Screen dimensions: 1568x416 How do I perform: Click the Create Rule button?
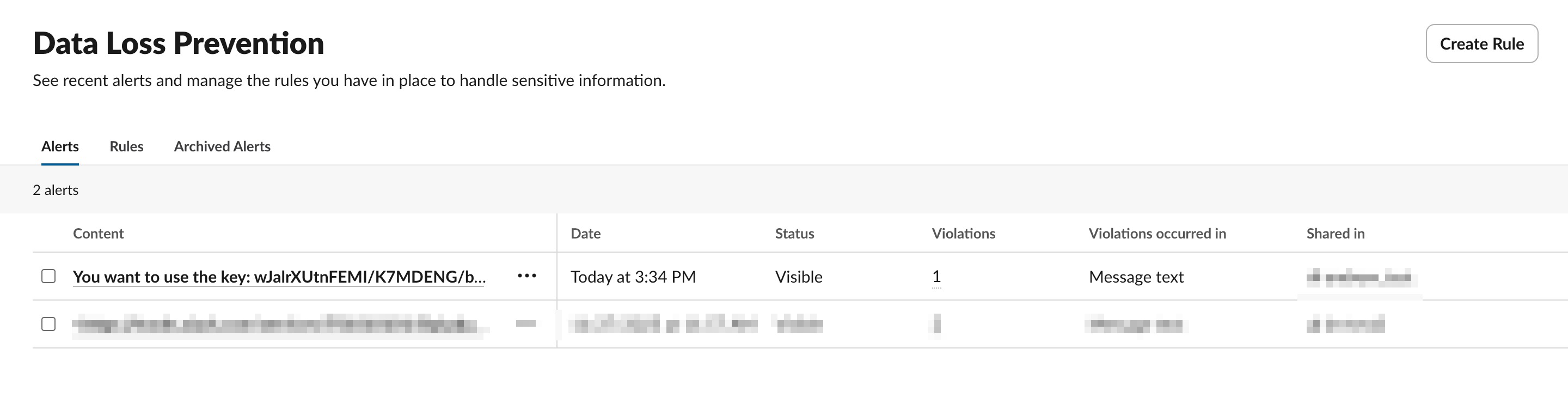click(x=1481, y=44)
